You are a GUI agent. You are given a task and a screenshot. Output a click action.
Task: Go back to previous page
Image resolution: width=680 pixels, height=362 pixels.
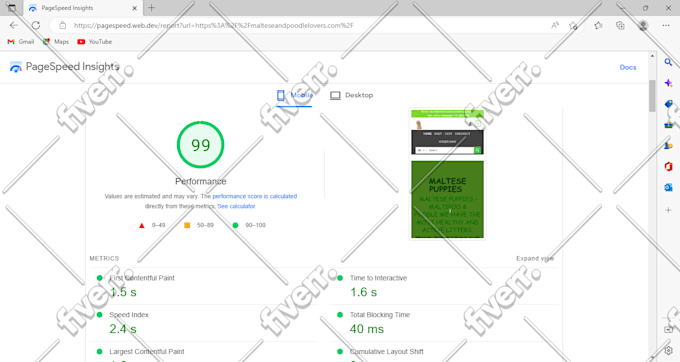point(14,25)
